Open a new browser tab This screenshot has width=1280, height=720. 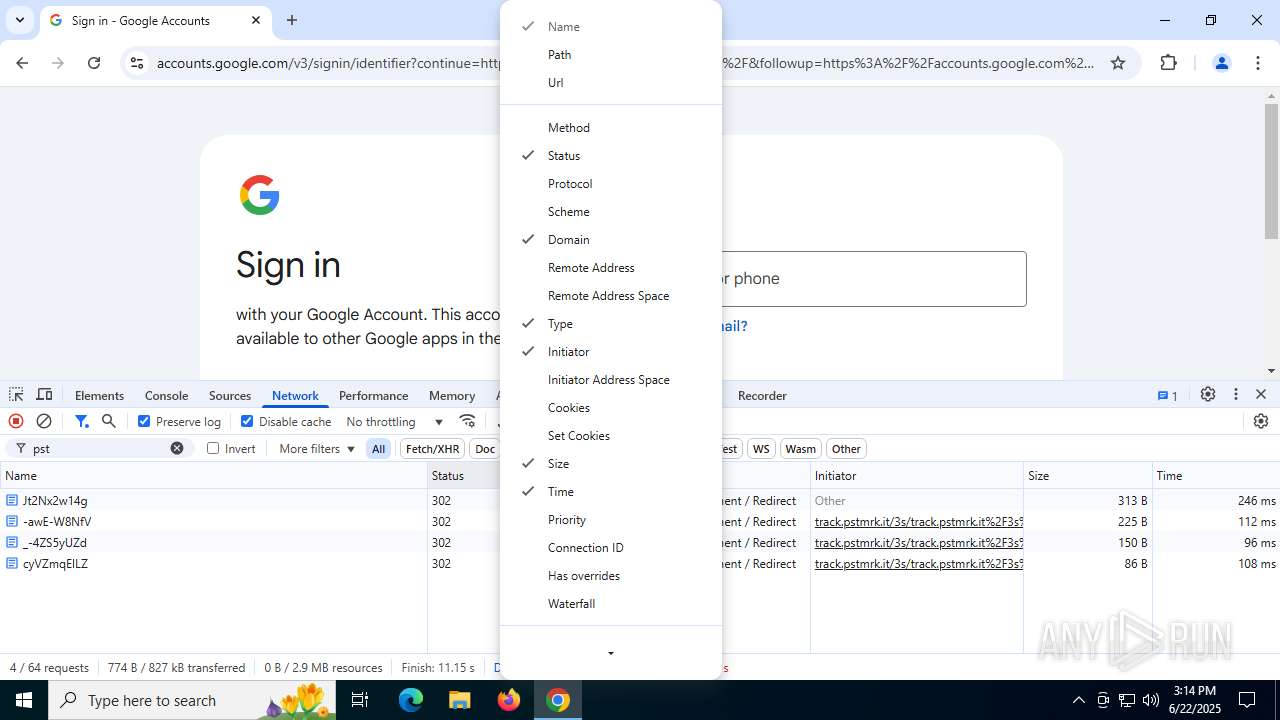click(x=292, y=20)
